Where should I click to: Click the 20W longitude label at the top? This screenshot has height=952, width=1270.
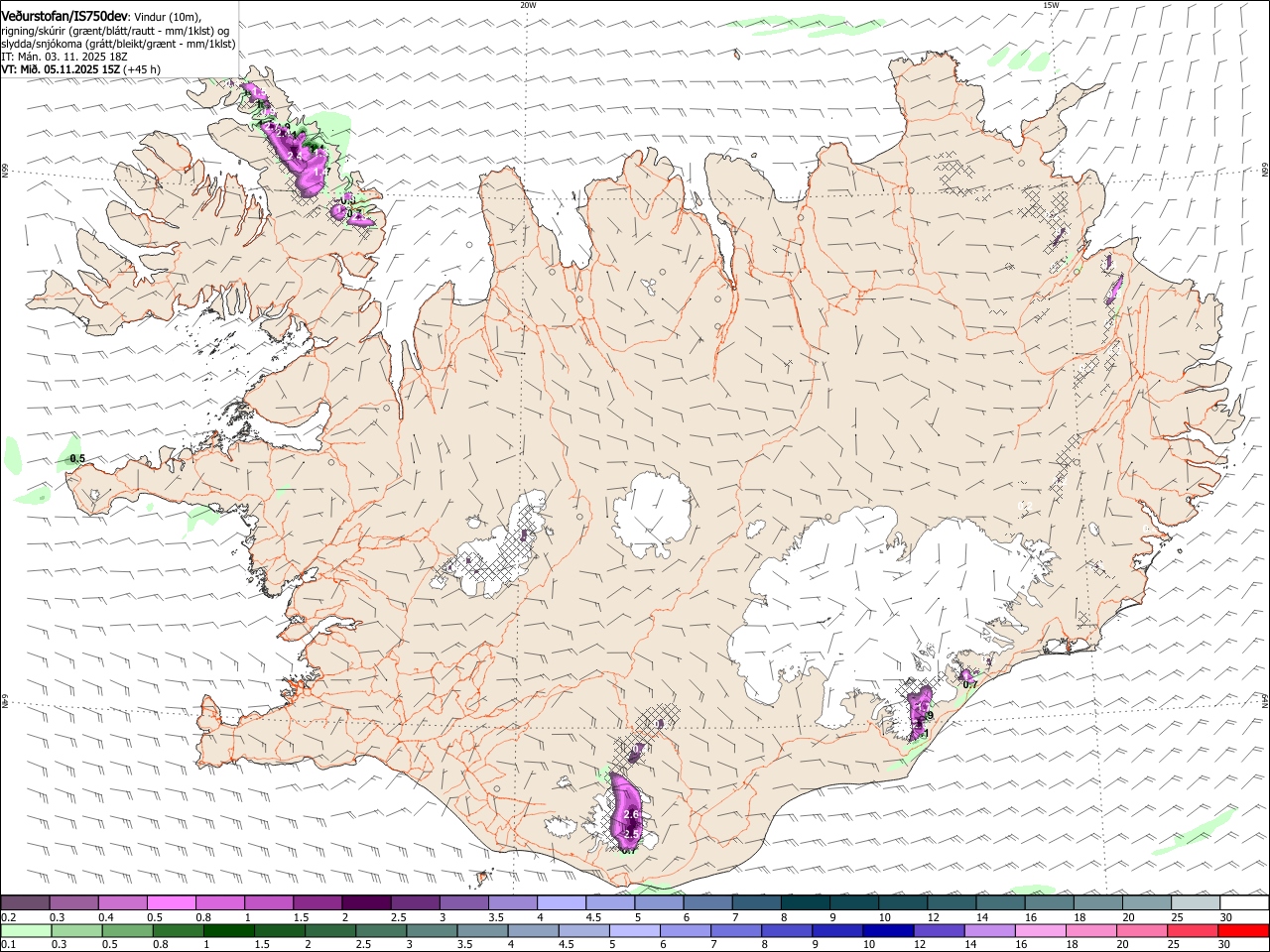528,5
